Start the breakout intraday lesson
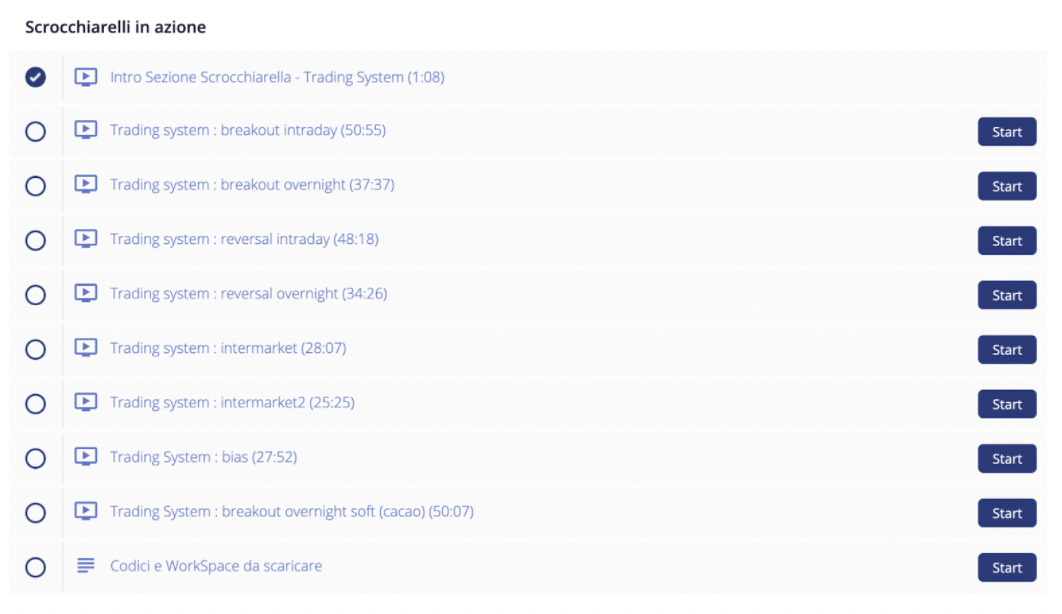 click(1006, 132)
